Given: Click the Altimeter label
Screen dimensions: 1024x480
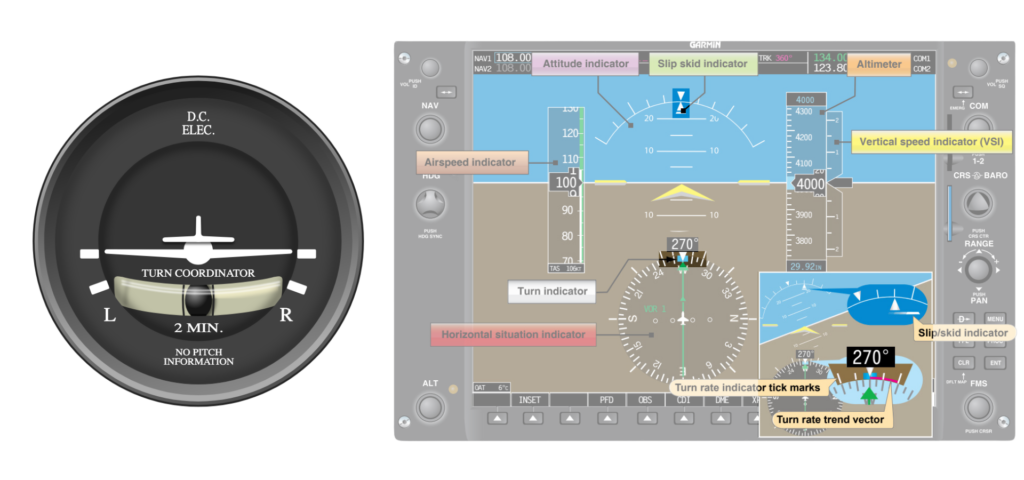Looking at the screenshot, I should point(879,64).
